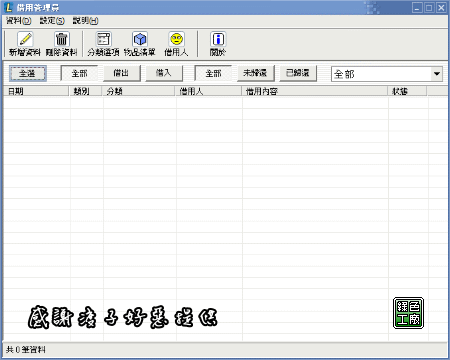The height and width of the screenshot is (360, 450).
Task: Open the 分類選項 category options icon
Action: click(x=103, y=39)
